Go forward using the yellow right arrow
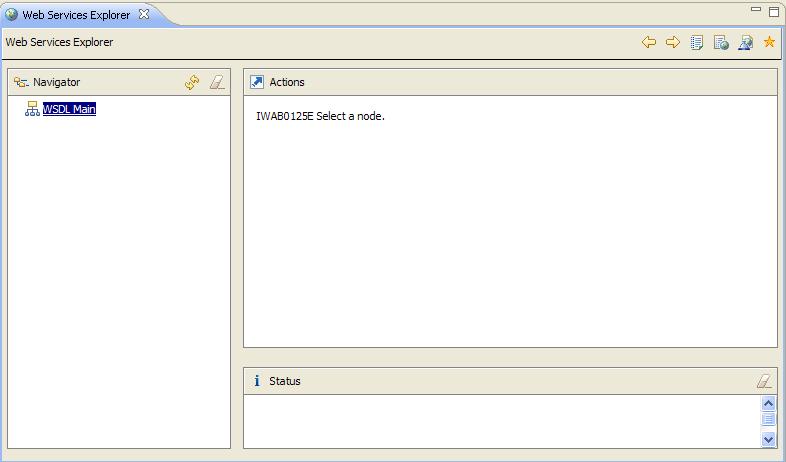This screenshot has width=786, height=462. point(673,42)
